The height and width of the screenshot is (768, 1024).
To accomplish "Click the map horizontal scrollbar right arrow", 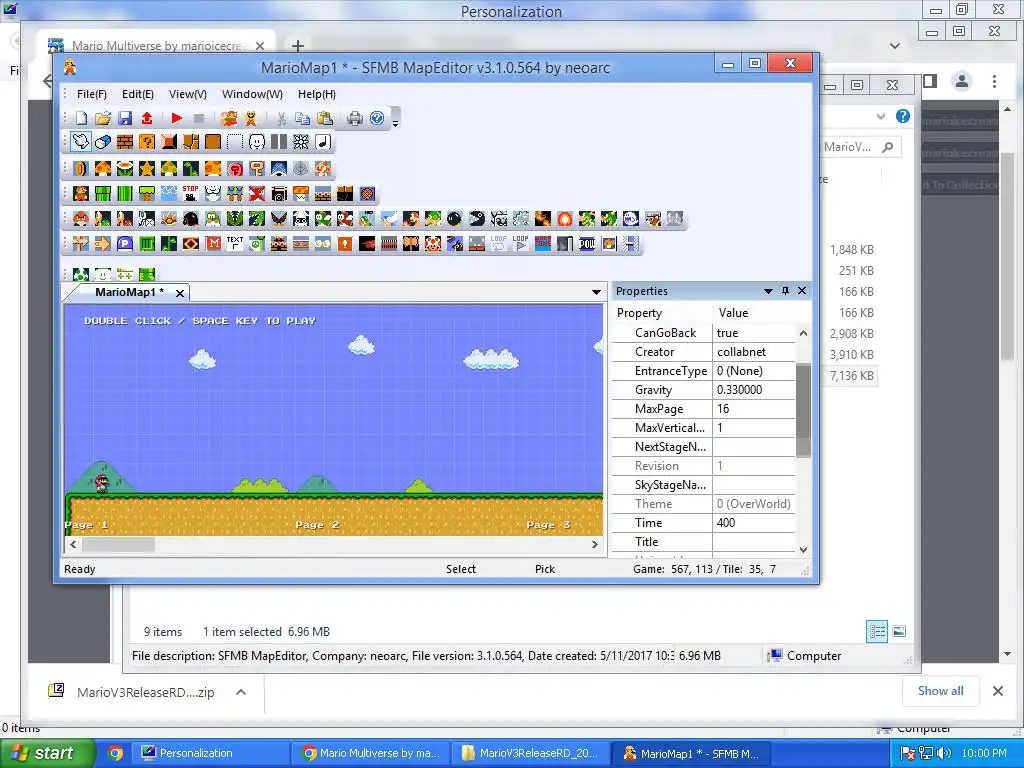I will tap(594, 544).
